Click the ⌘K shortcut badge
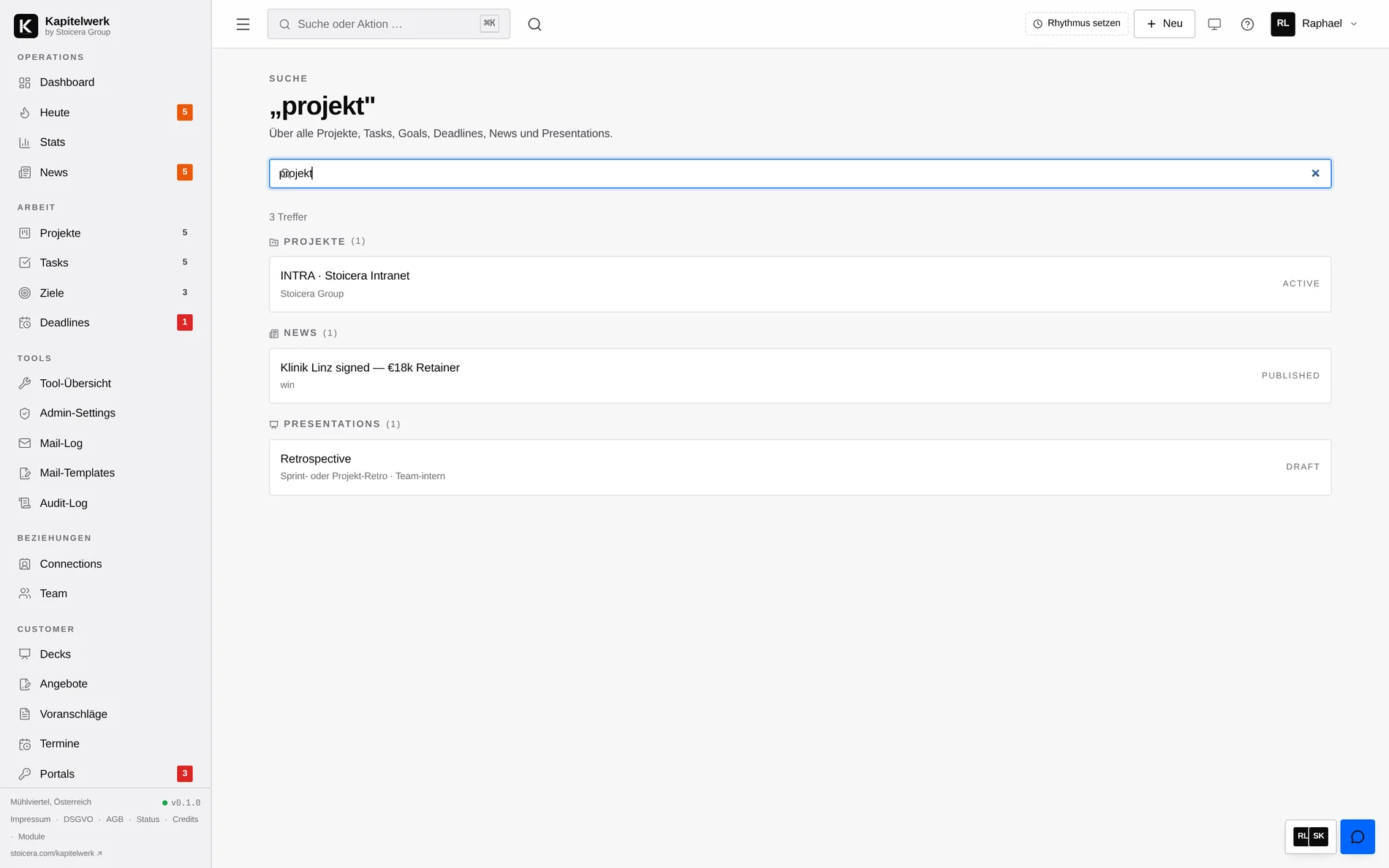This screenshot has width=1389, height=868. coord(489,23)
